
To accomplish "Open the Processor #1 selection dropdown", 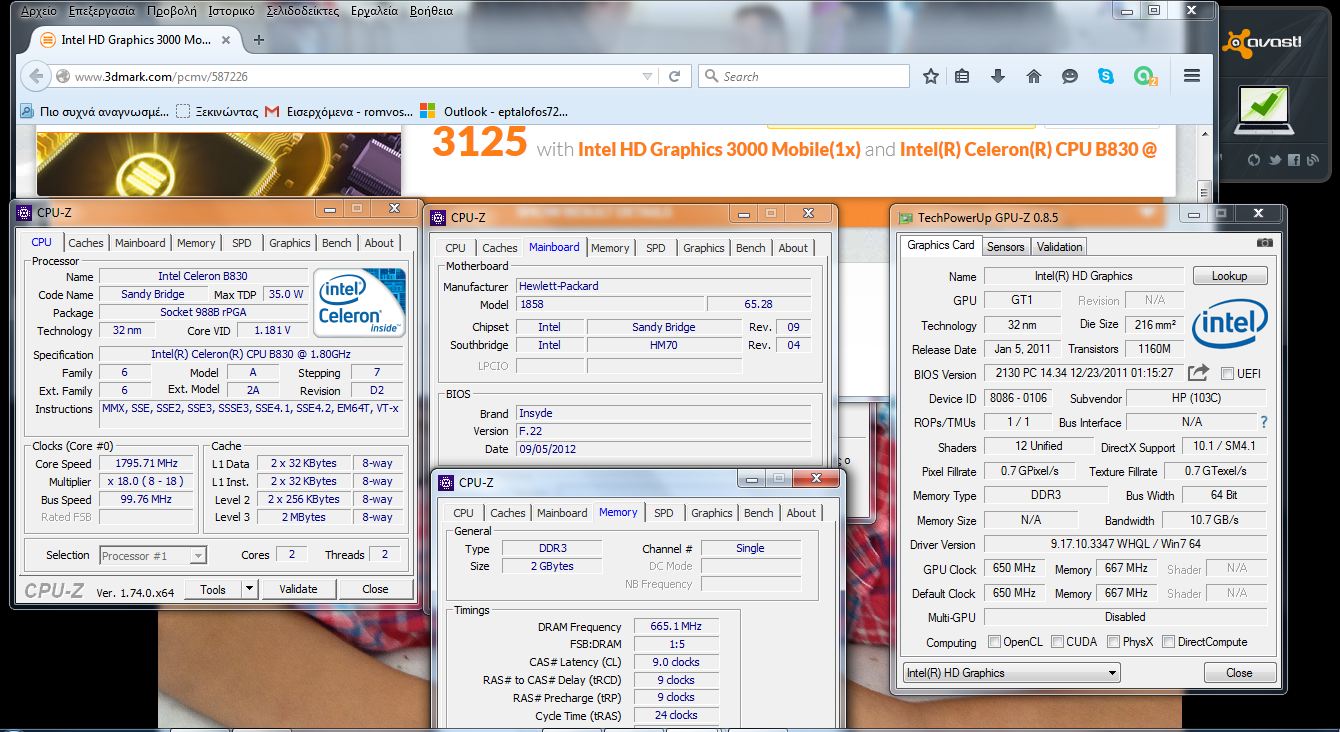I will tap(153, 555).
